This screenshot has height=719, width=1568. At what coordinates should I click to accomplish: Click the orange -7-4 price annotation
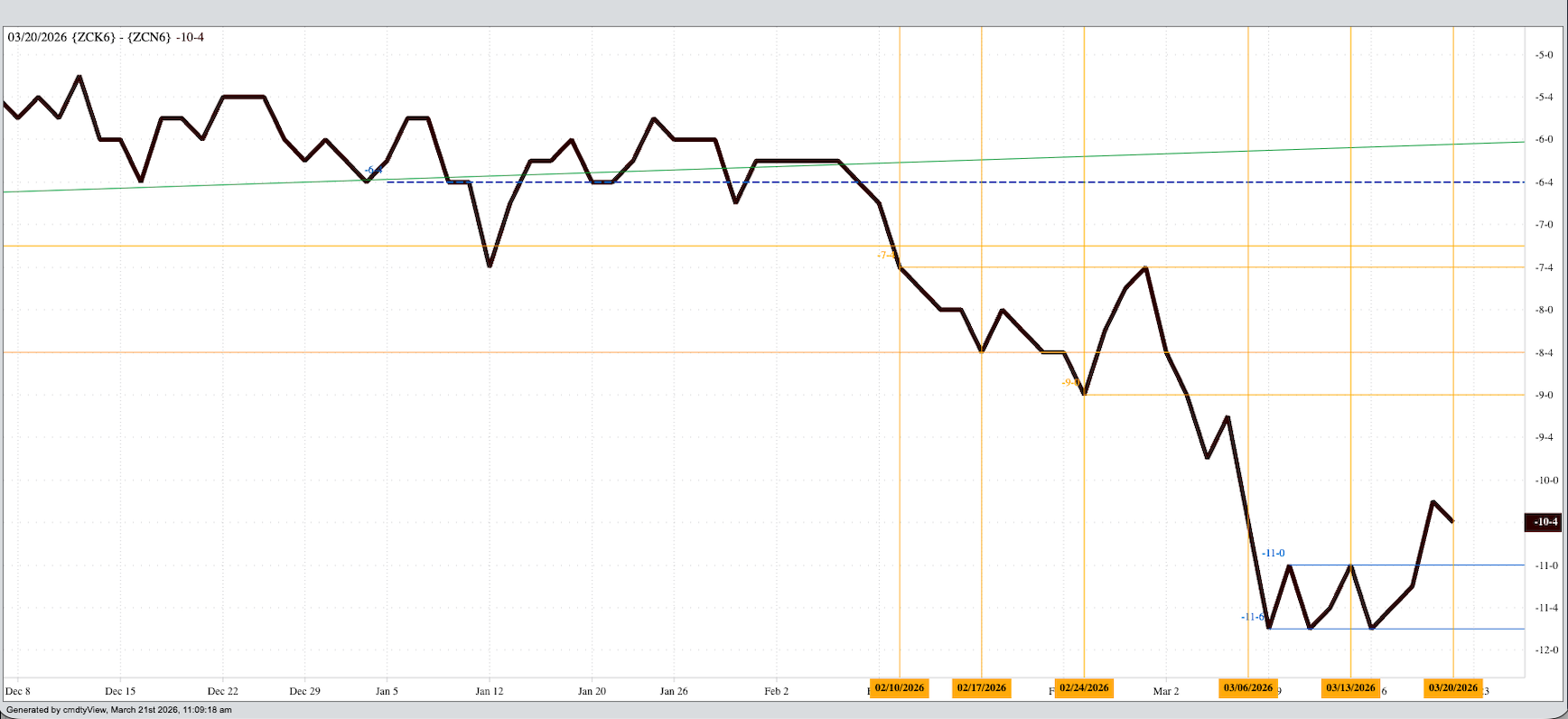pos(886,256)
